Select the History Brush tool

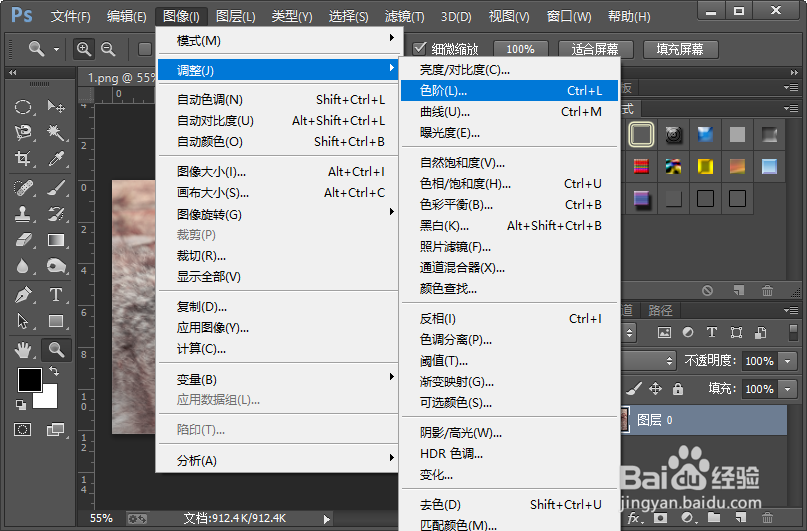click(56, 214)
